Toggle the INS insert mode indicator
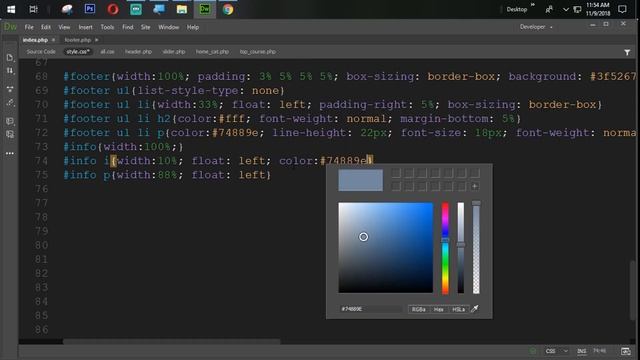Image resolution: width=640 pixels, height=360 pixels. coord(582,351)
